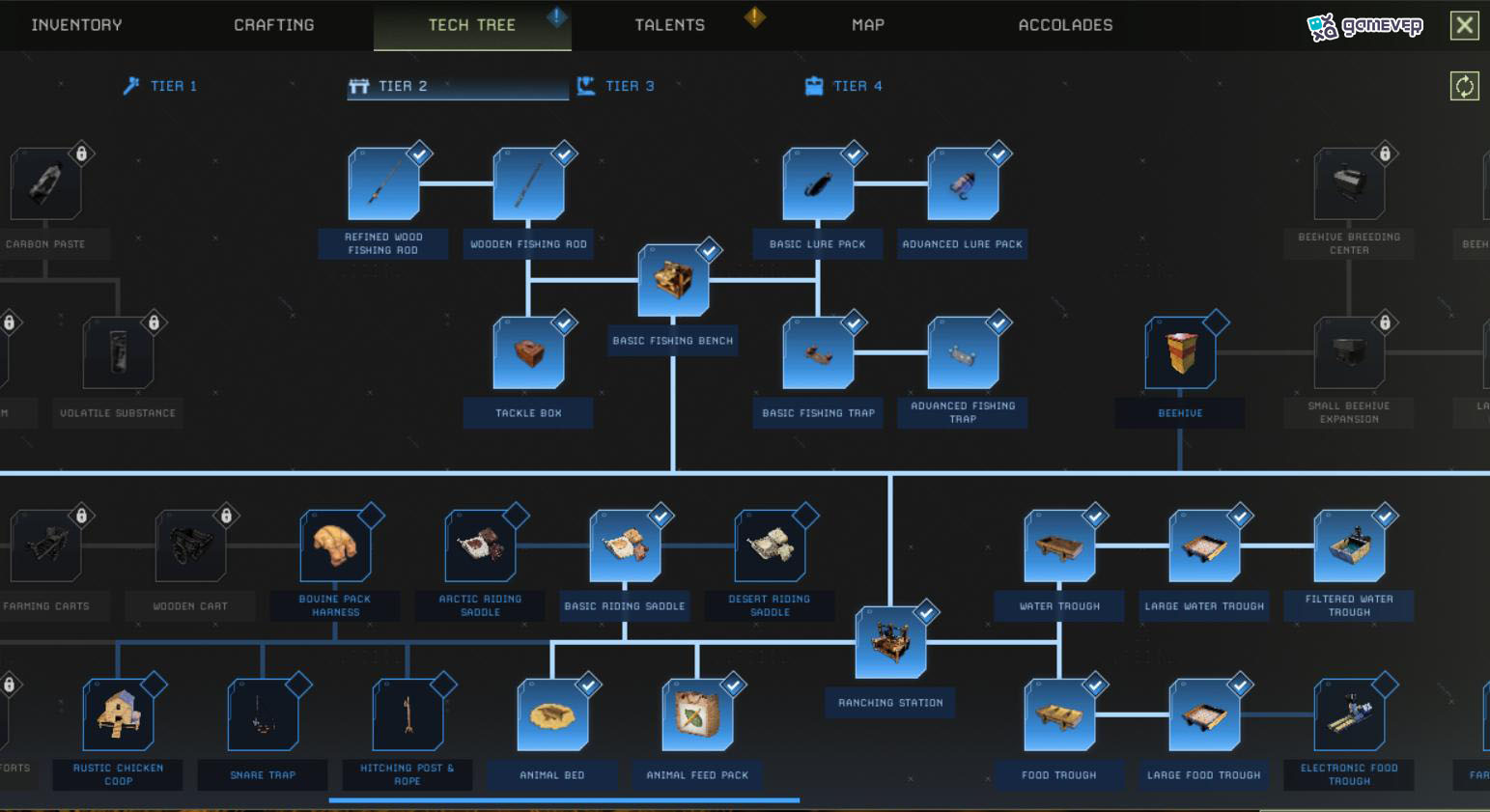Image resolution: width=1490 pixels, height=812 pixels.
Task: Select the locked Beehive Breeding Center icon
Action: coord(1349,183)
